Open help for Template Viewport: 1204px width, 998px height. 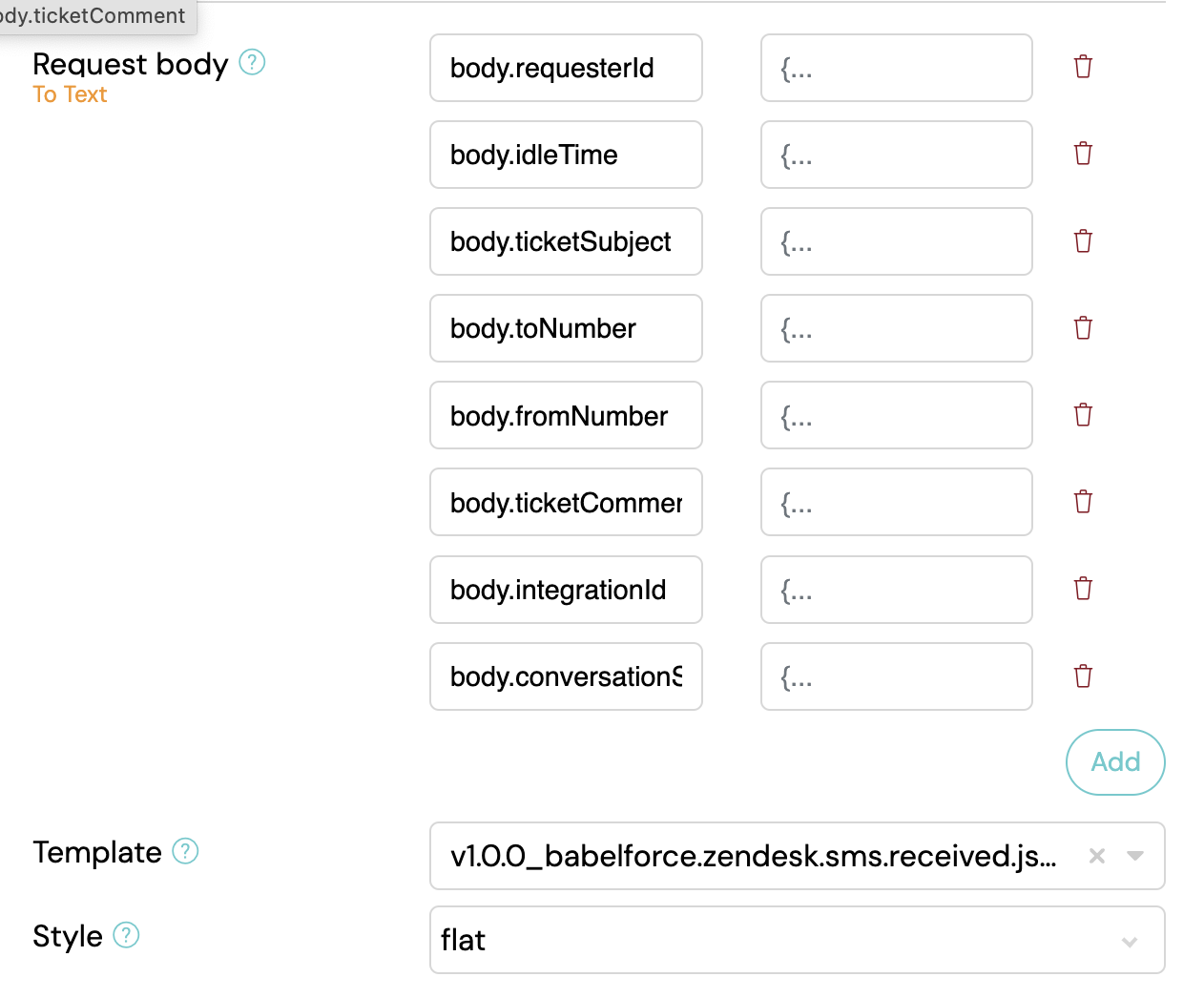point(185,851)
